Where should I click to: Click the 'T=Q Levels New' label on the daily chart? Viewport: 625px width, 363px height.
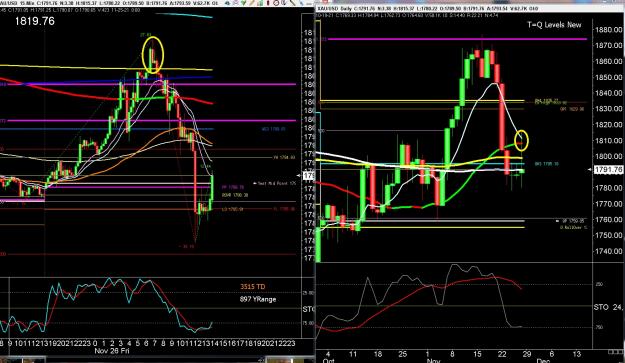(x=554, y=25)
